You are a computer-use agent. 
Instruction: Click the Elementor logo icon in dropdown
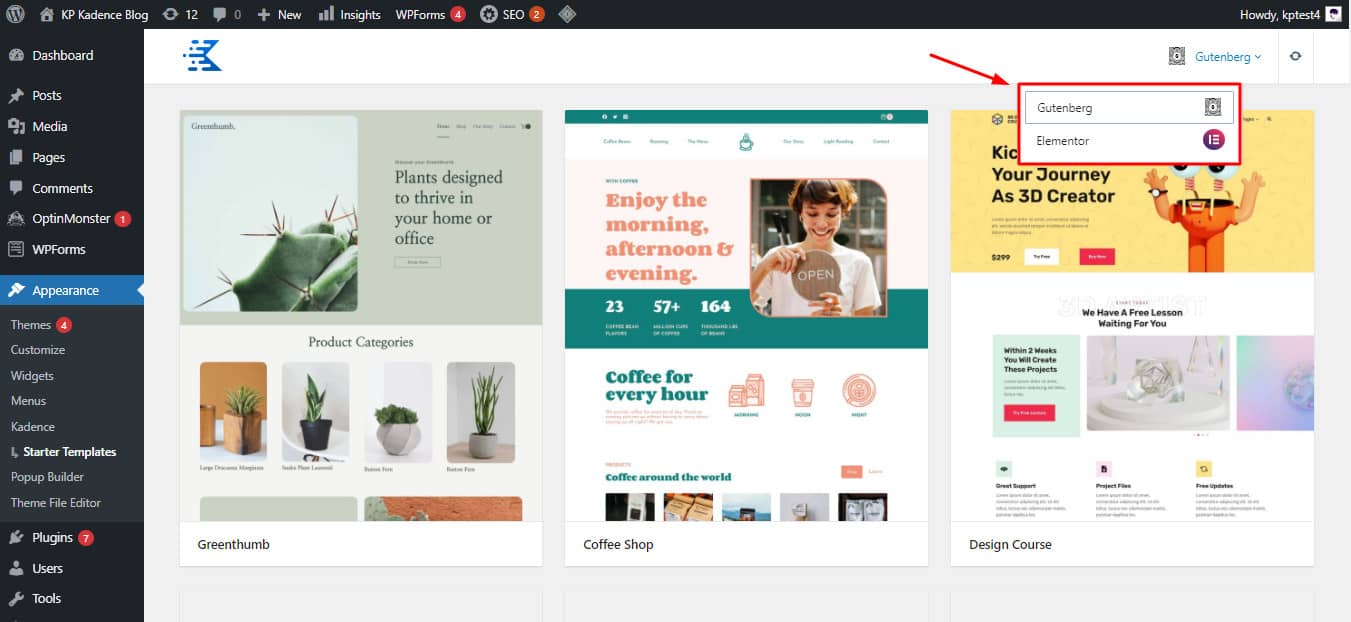[x=1212, y=140]
